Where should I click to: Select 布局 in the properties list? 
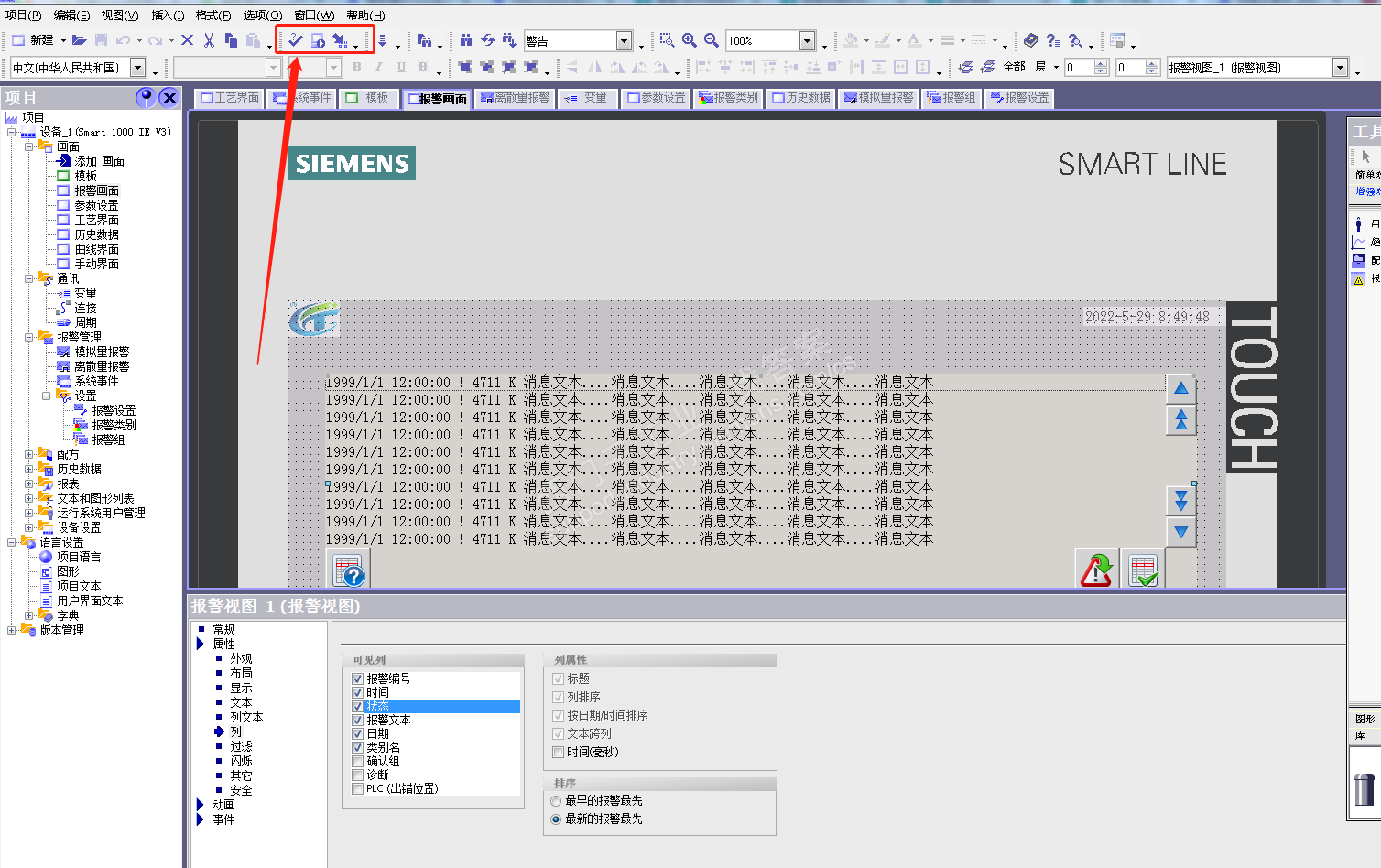[x=241, y=673]
